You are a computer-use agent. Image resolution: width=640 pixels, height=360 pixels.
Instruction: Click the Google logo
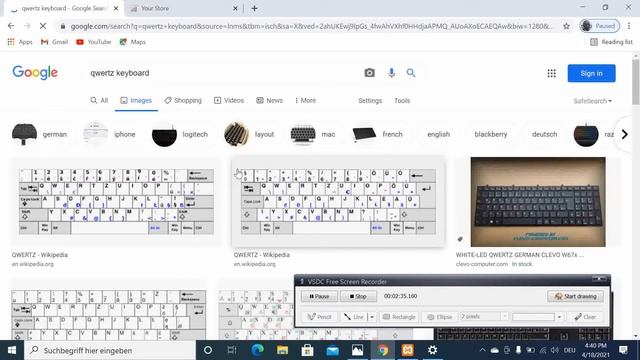click(35, 73)
